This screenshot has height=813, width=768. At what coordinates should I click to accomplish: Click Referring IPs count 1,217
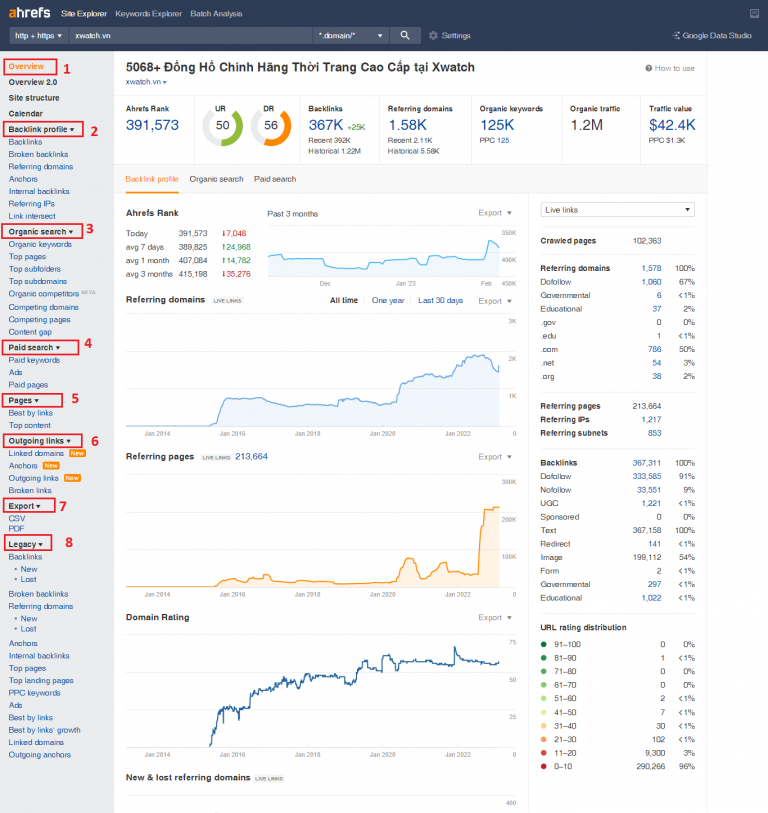click(651, 419)
